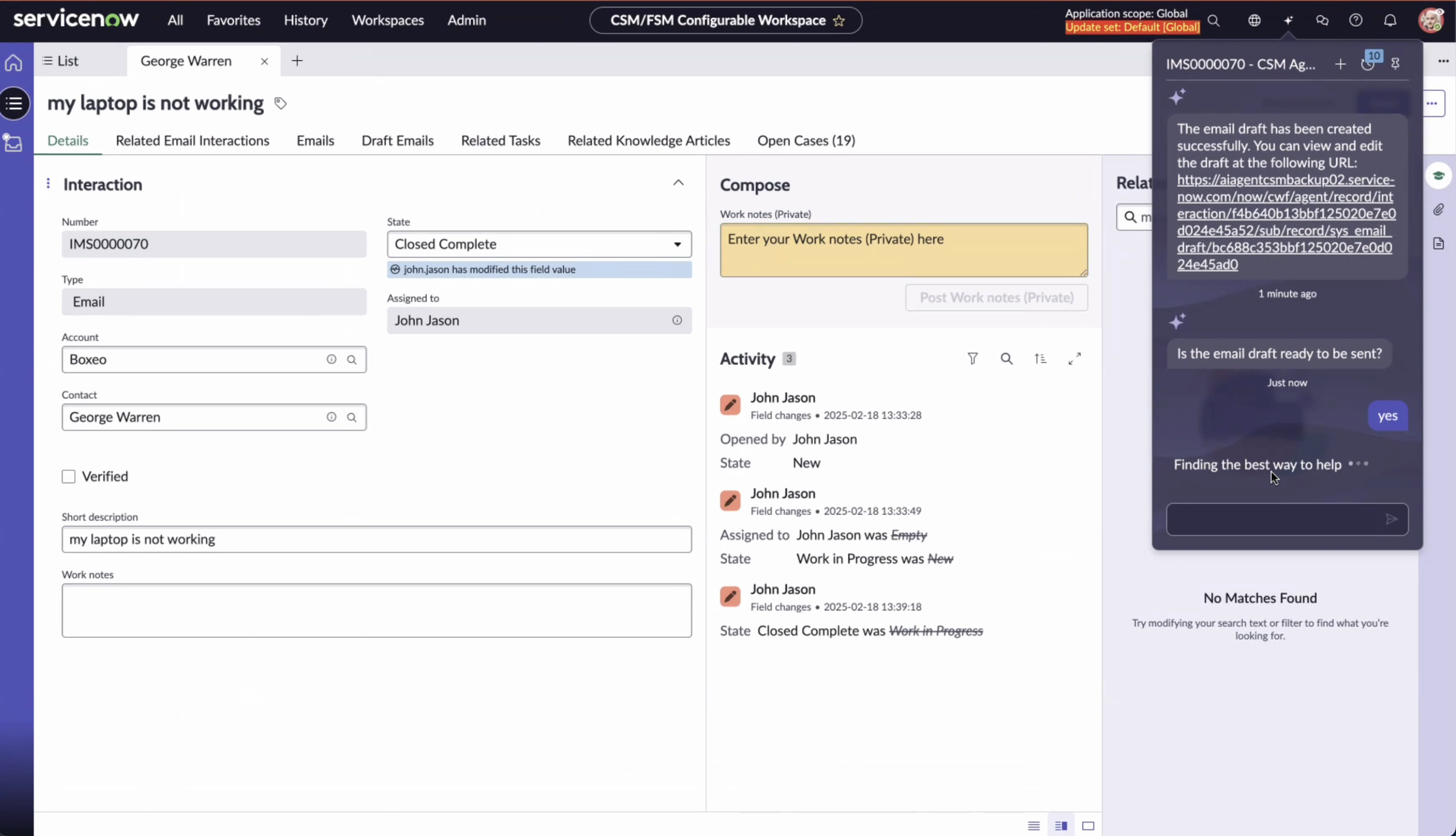Open the State dropdown

(539, 244)
